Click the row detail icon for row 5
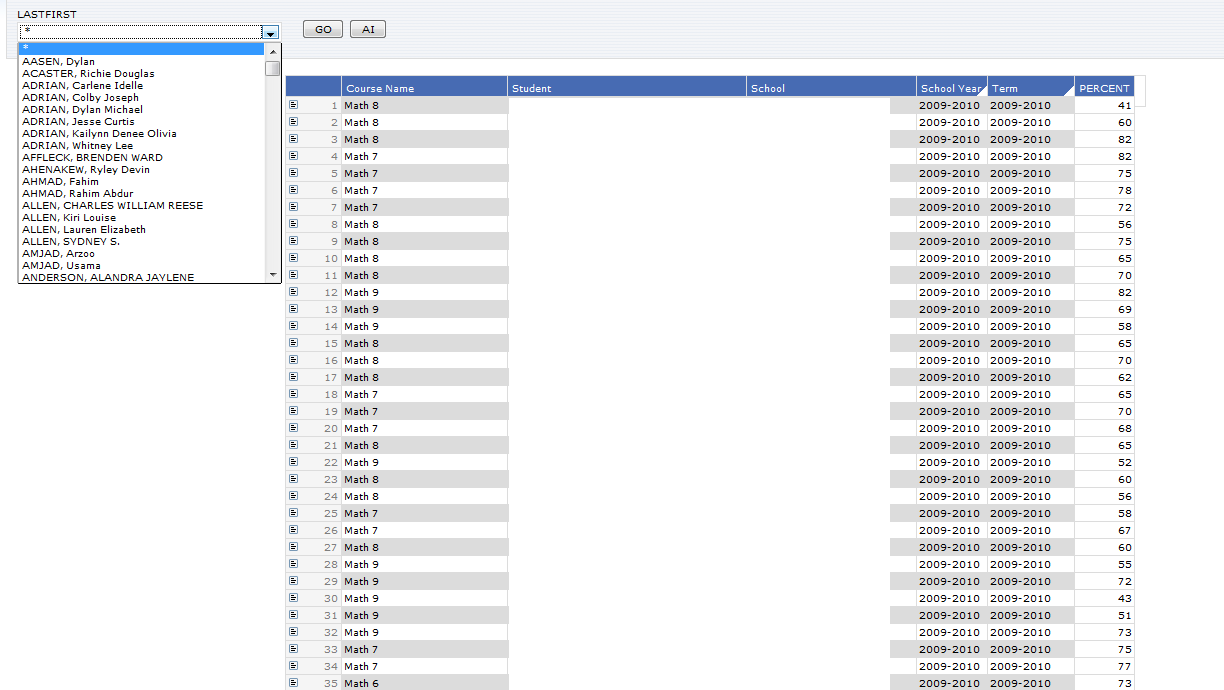This screenshot has height=690, width=1224. pos(293,173)
